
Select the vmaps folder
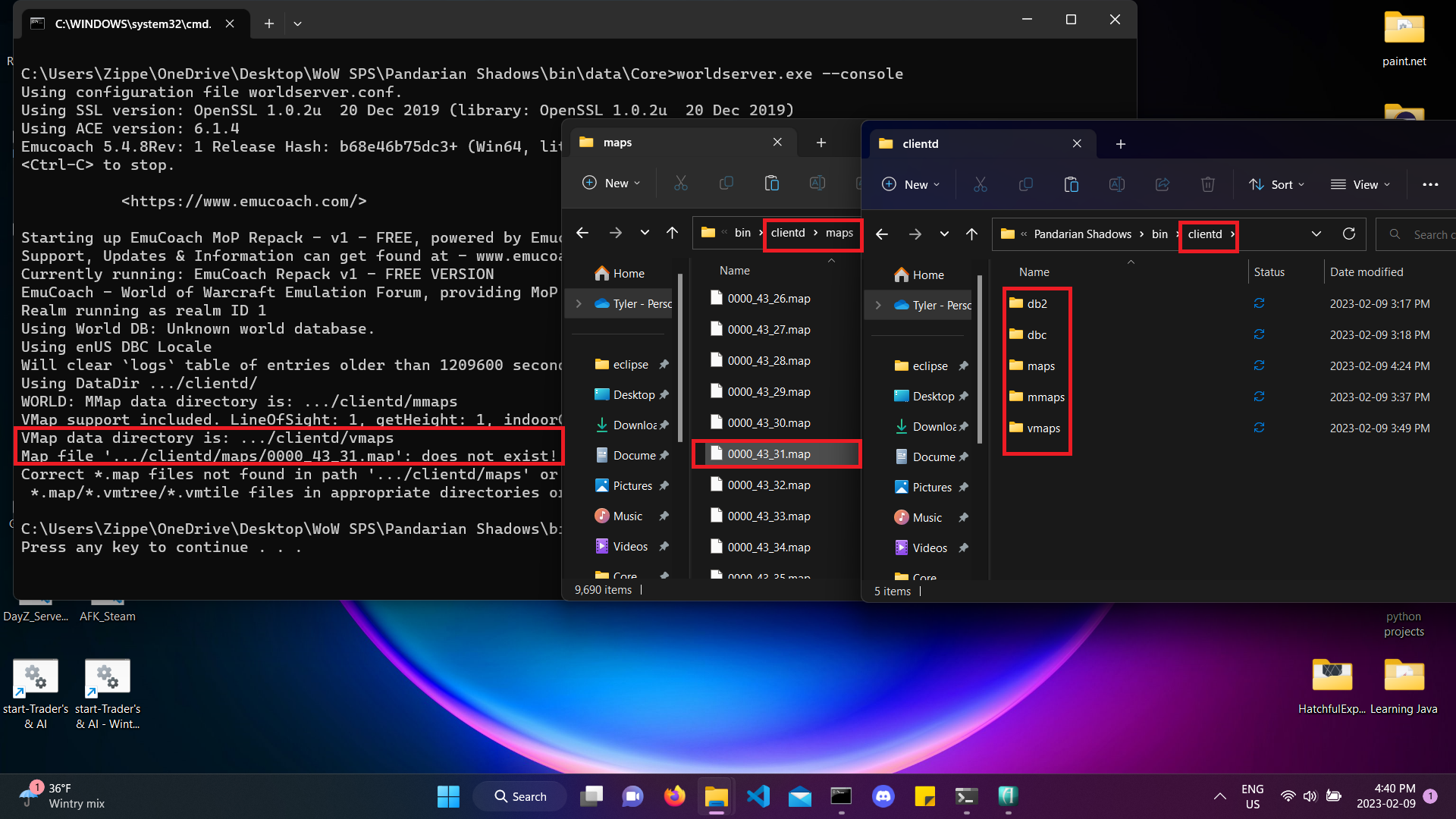coord(1034,428)
